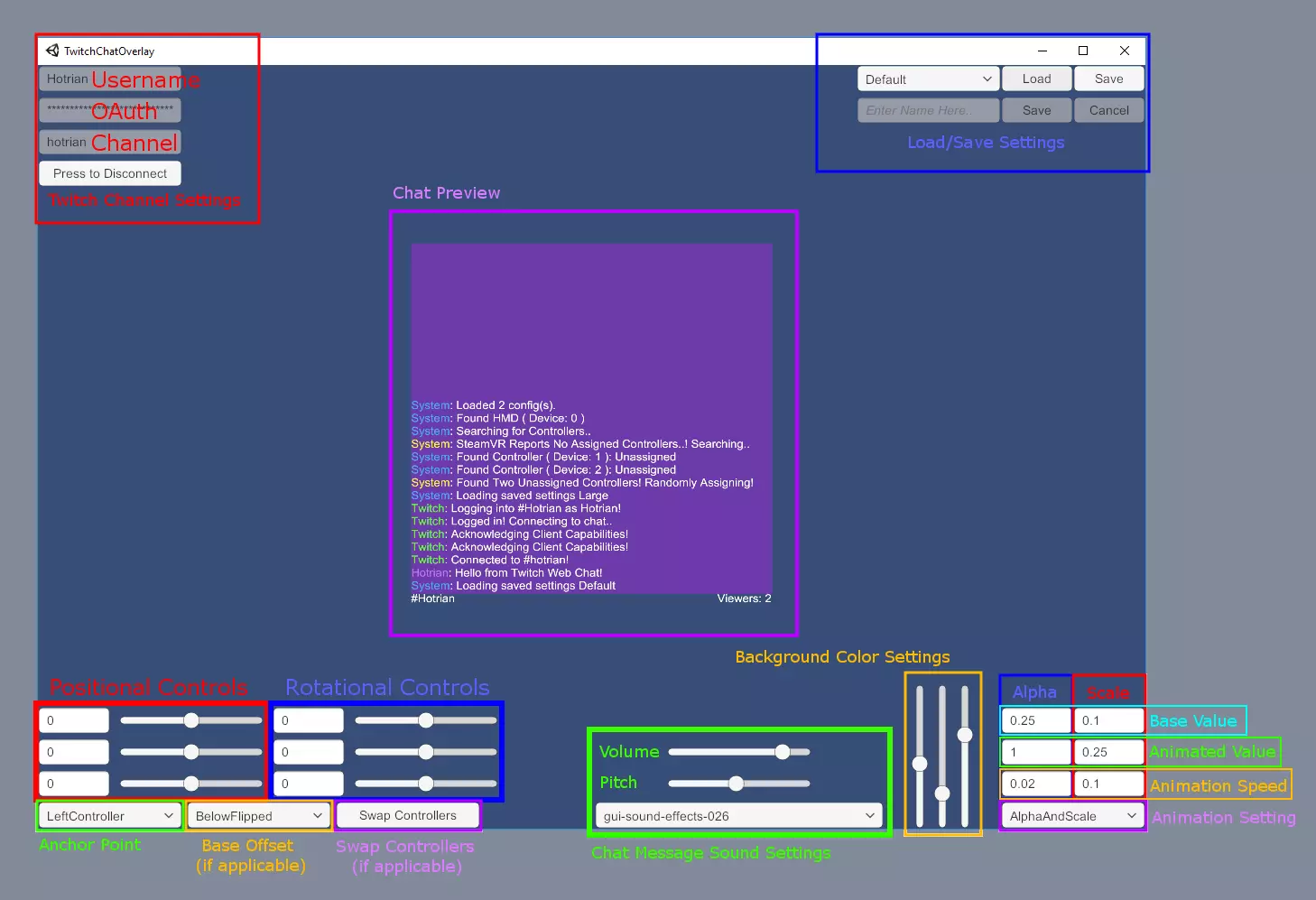Focus the Scale animation speed field 0.1
Screen dimensions: 1316x900
coord(1108,784)
